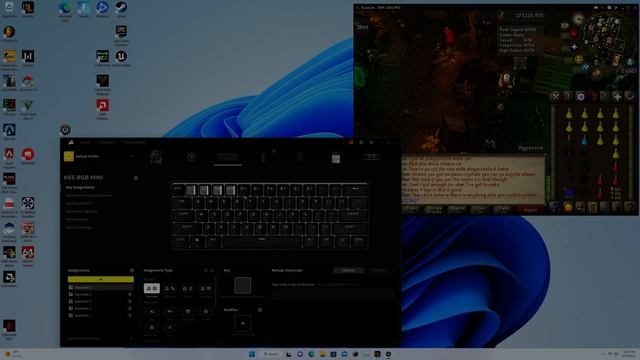
Task: Open the Home tab in iCUE
Action: [x=84, y=142]
